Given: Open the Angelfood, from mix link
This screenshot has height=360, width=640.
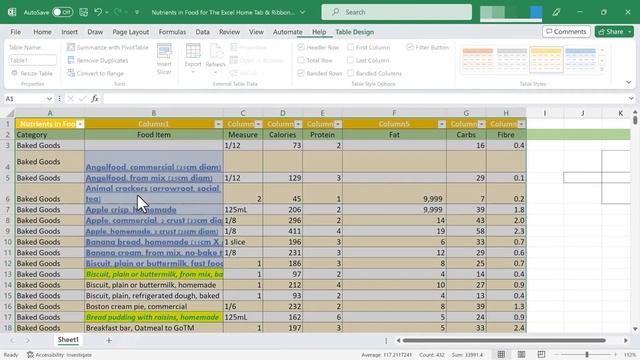Looking at the screenshot, I should [x=149, y=178].
